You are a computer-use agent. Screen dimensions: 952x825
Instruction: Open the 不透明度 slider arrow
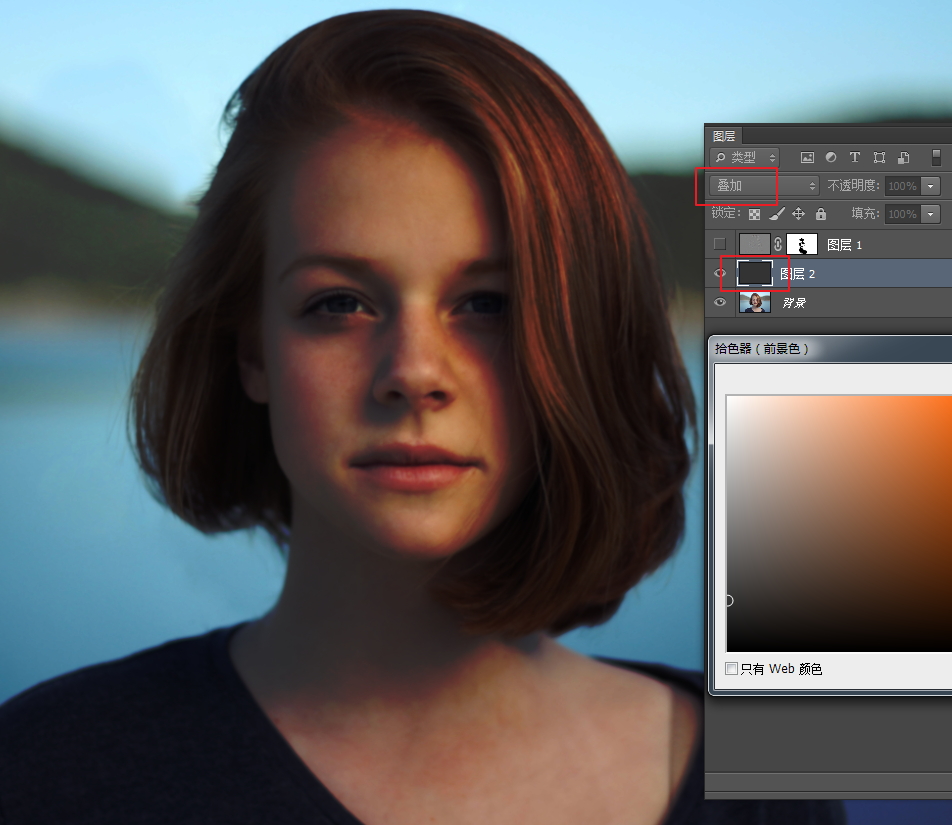pos(930,186)
